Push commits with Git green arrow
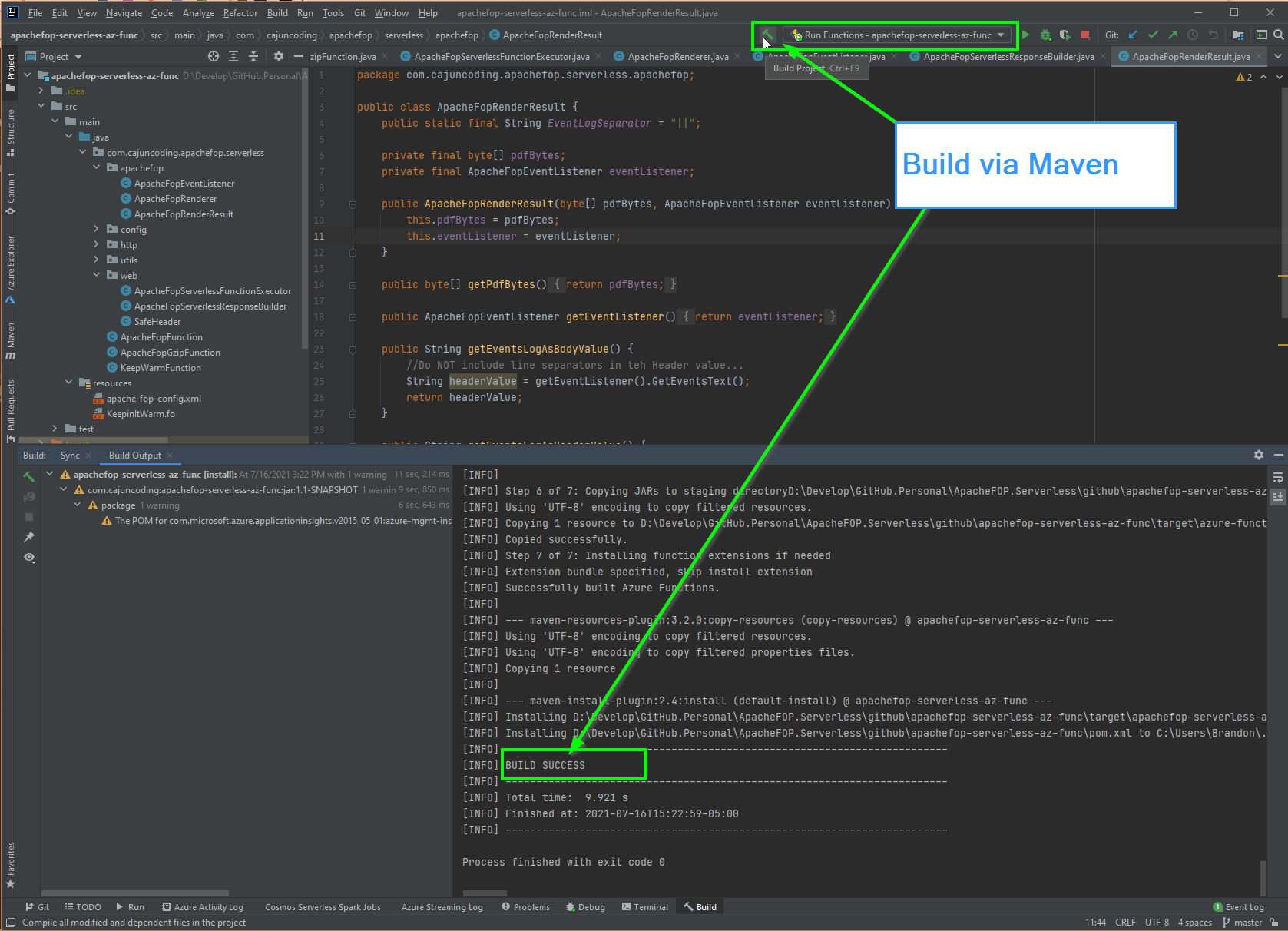 (1172, 35)
